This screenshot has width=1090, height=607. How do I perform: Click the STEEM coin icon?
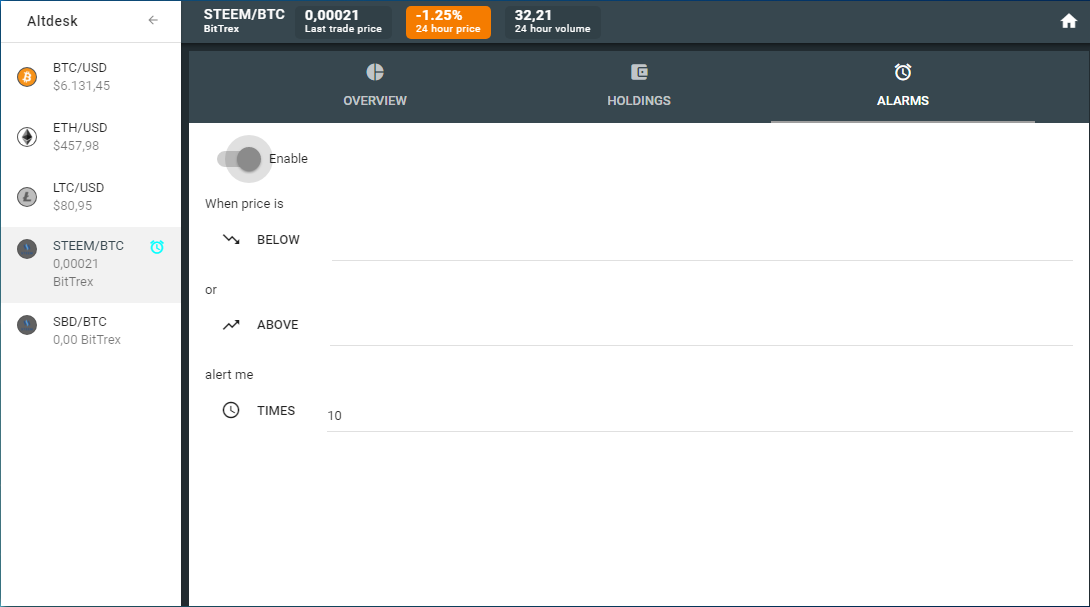[x=27, y=249]
